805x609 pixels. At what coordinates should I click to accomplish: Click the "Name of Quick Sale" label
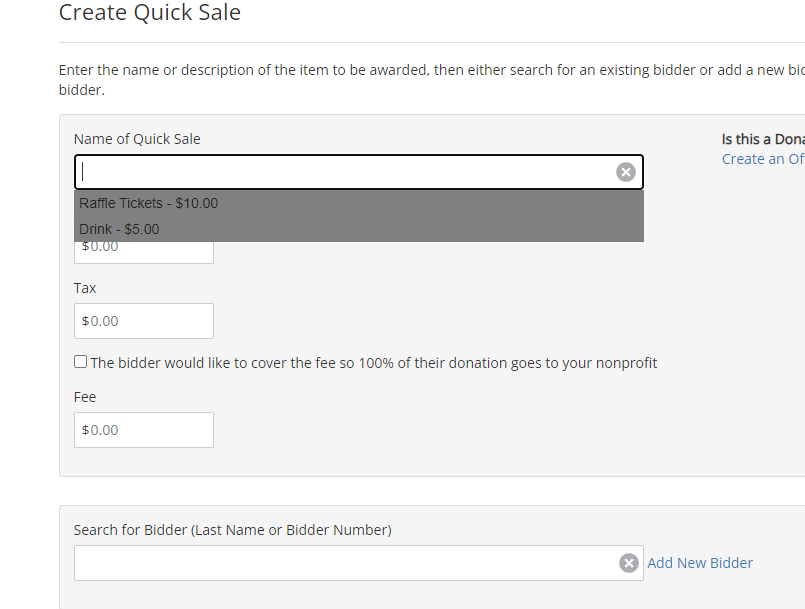pyautogui.click(x=137, y=139)
